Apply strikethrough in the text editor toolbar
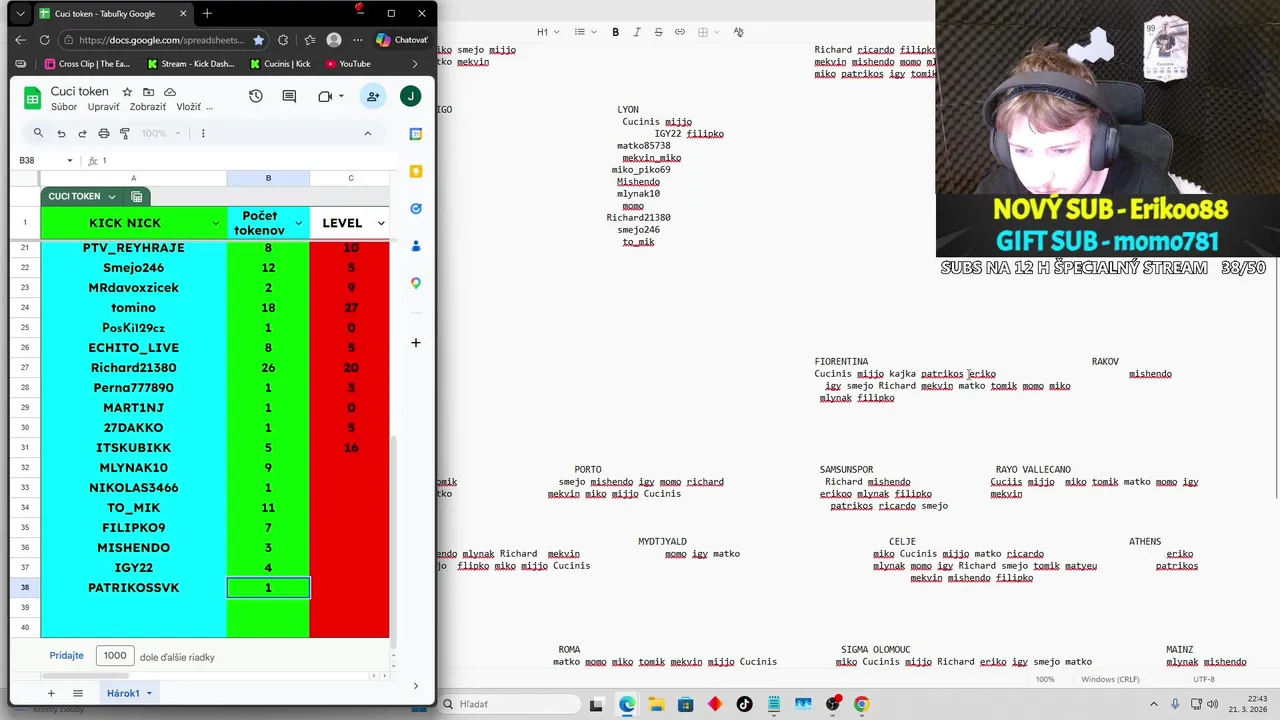This screenshot has height=720, width=1280. (x=658, y=32)
